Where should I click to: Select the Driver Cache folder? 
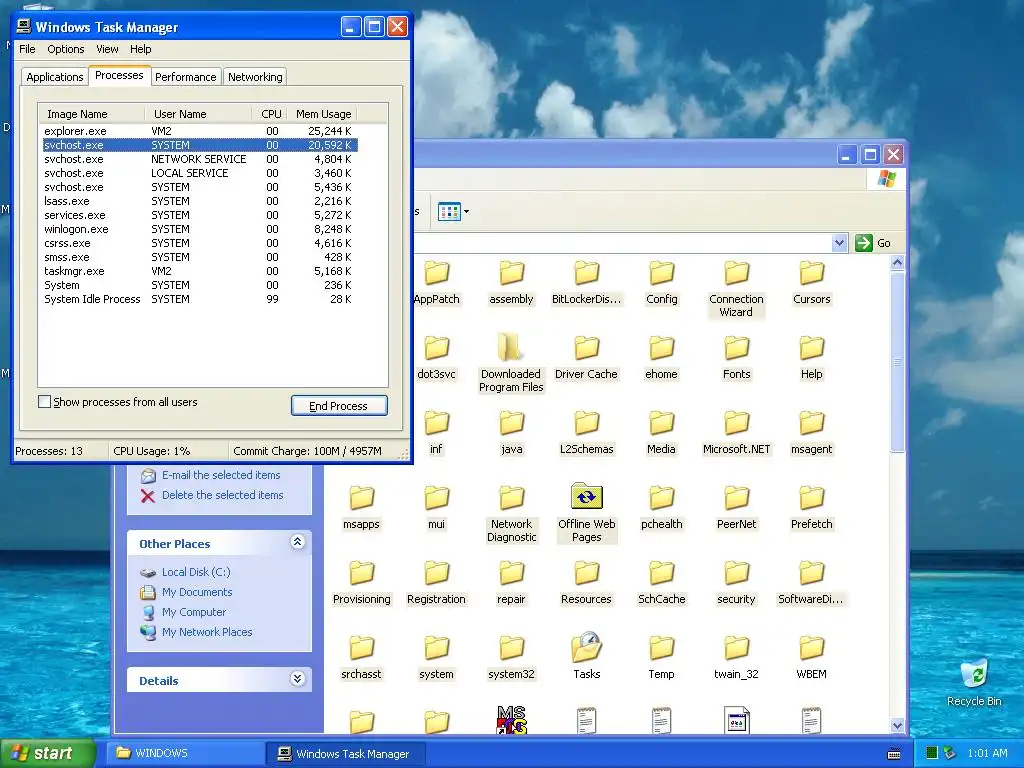[586, 359]
